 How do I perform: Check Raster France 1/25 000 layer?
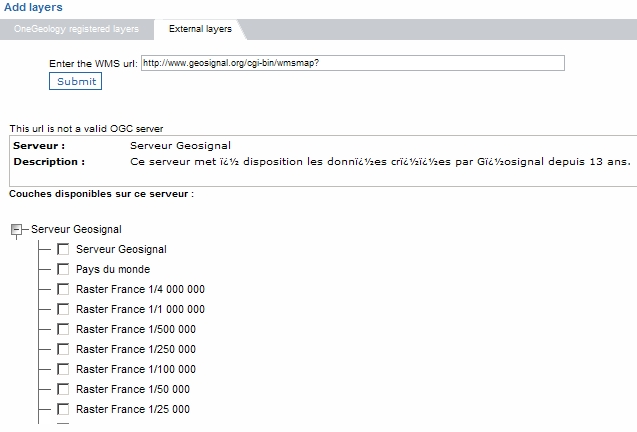(x=63, y=409)
